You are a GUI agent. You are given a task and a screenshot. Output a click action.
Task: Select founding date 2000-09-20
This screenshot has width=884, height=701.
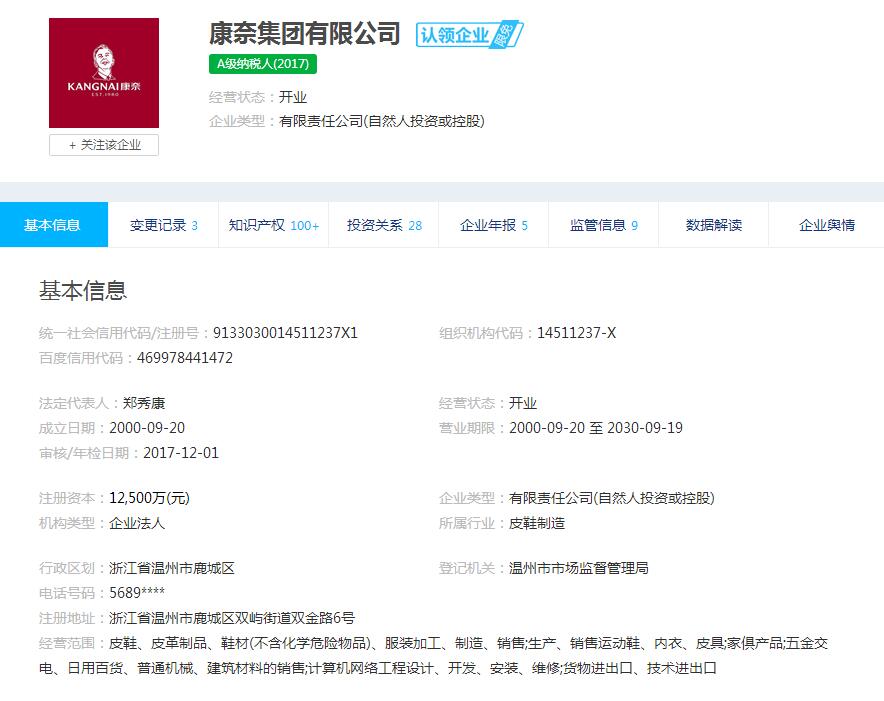147,428
